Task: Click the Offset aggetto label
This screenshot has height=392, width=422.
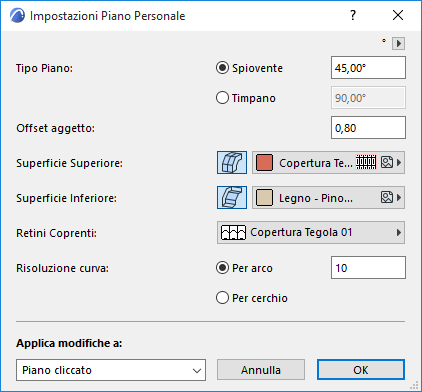Action: point(56,128)
